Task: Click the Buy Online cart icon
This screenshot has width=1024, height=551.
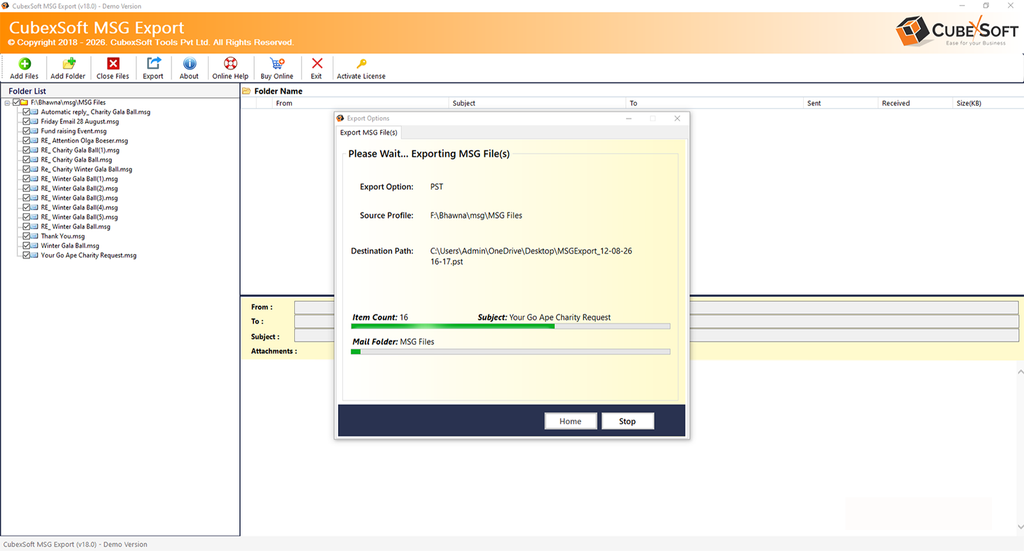Action: (x=277, y=63)
